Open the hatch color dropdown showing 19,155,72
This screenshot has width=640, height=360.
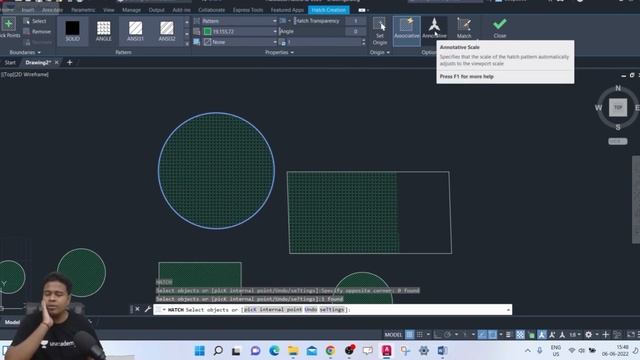[x=240, y=31]
